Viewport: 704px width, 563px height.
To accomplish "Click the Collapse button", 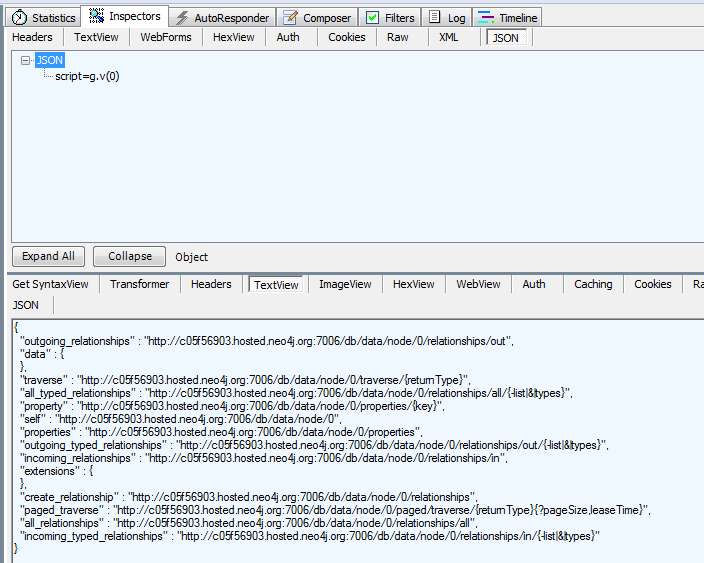I will coord(129,256).
